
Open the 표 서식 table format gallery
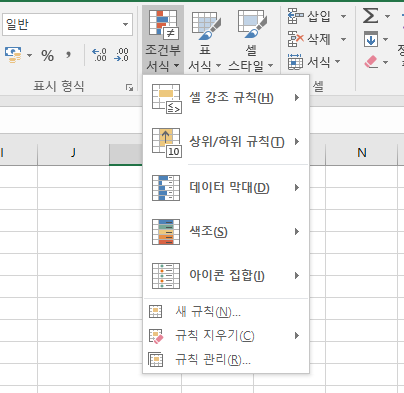tap(205, 40)
